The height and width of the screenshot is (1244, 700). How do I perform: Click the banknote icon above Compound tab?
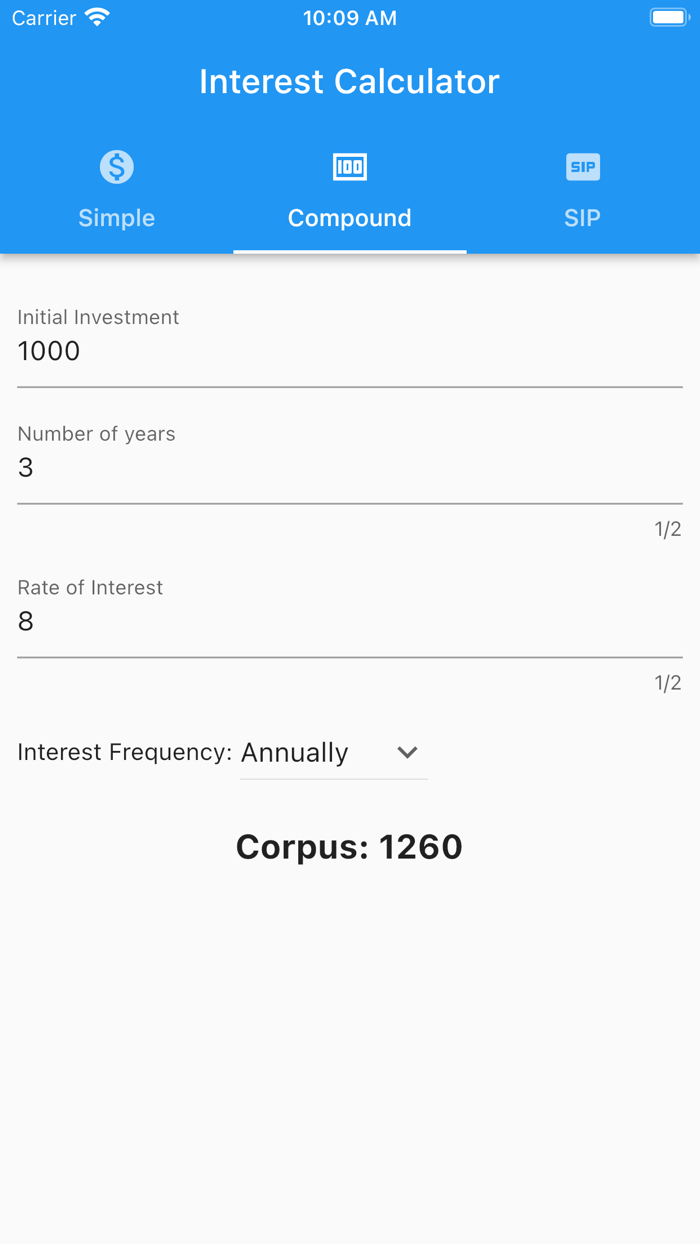(x=349, y=166)
